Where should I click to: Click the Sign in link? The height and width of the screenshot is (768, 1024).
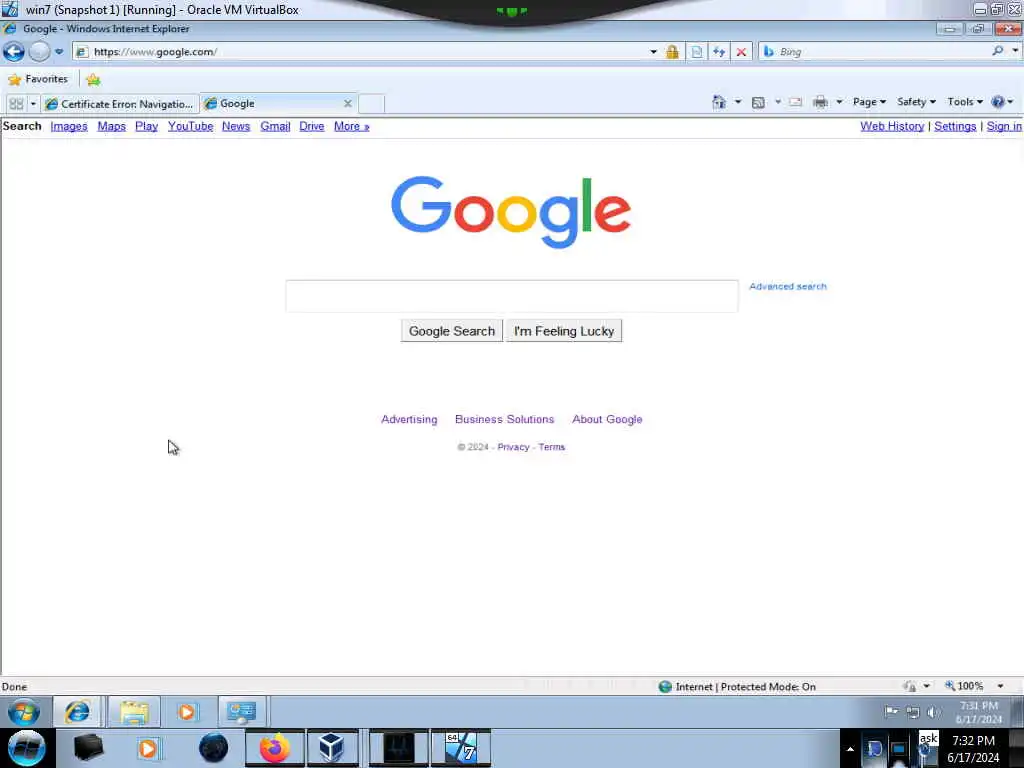pyautogui.click(x=1004, y=126)
